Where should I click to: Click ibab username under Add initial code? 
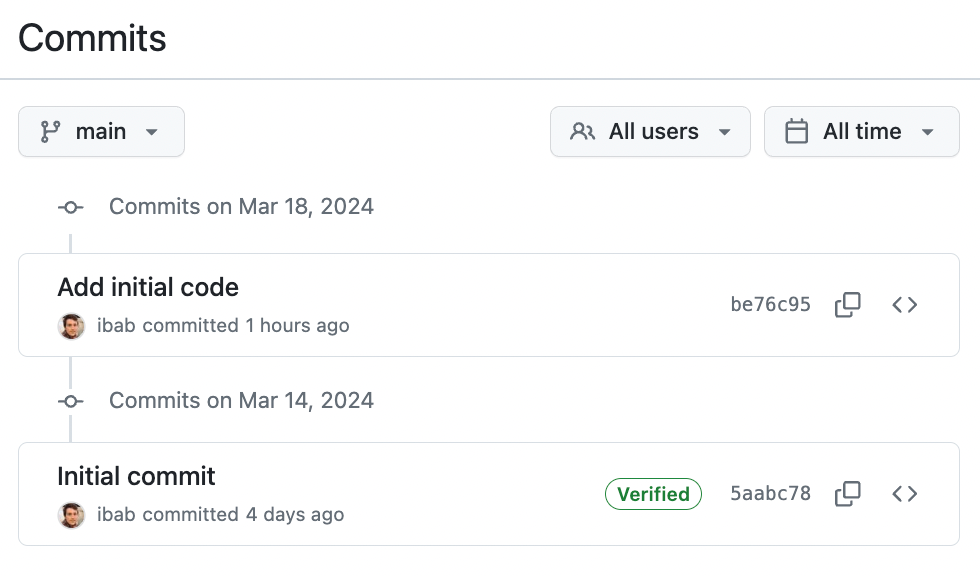pyautogui.click(x=116, y=325)
